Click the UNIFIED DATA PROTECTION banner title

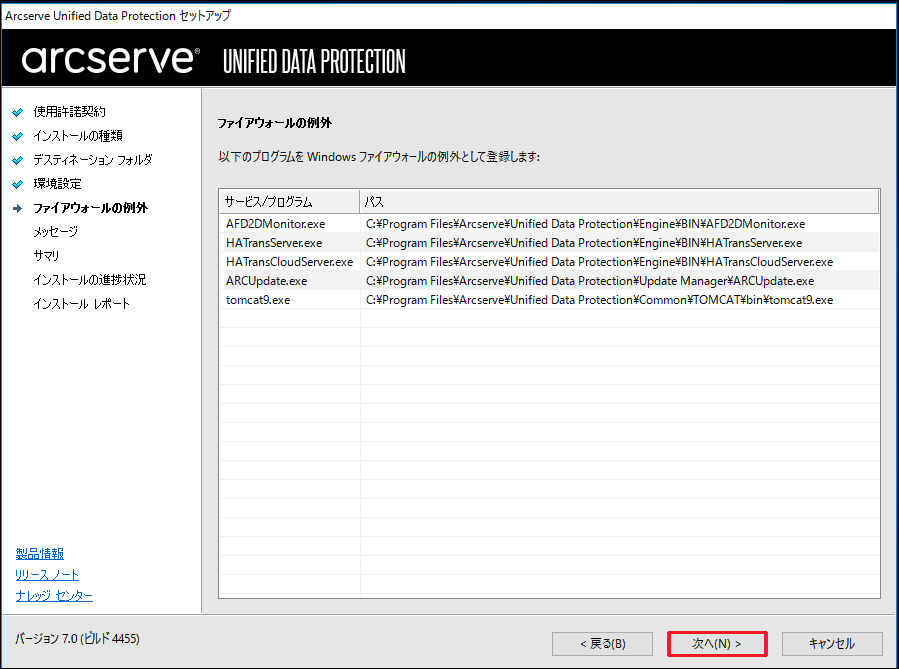pos(314,61)
